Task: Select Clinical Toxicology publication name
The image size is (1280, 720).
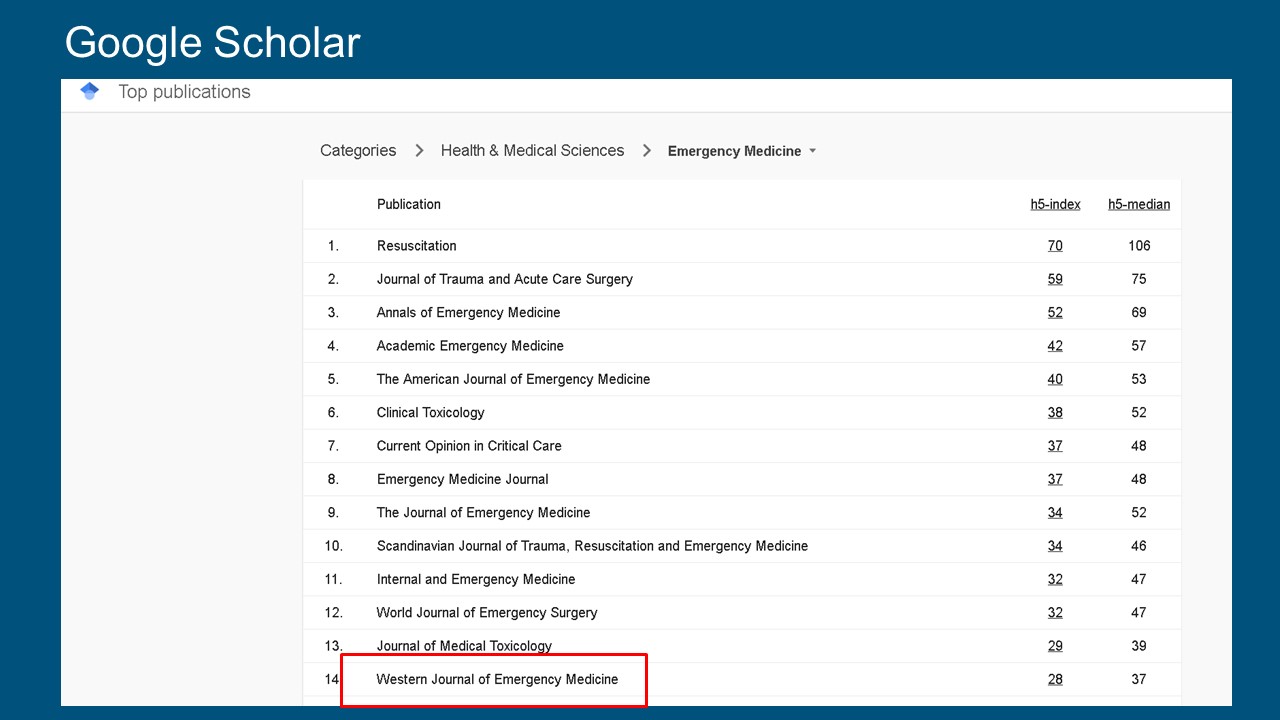Action: coord(431,413)
